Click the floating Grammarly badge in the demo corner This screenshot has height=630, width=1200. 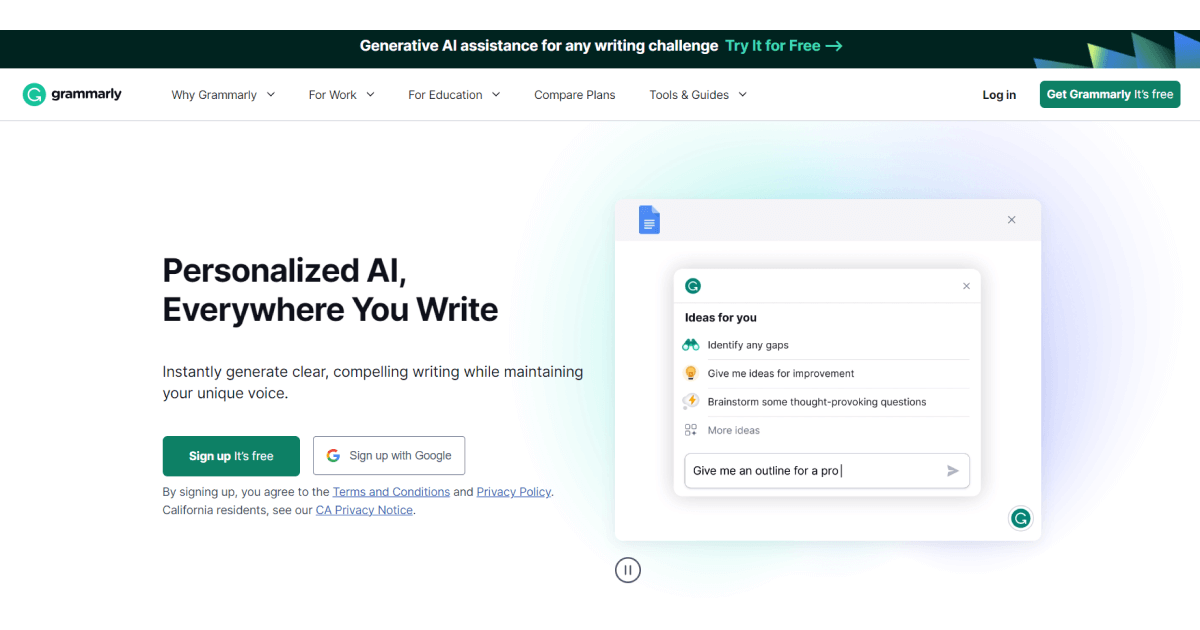(x=1020, y=518)
